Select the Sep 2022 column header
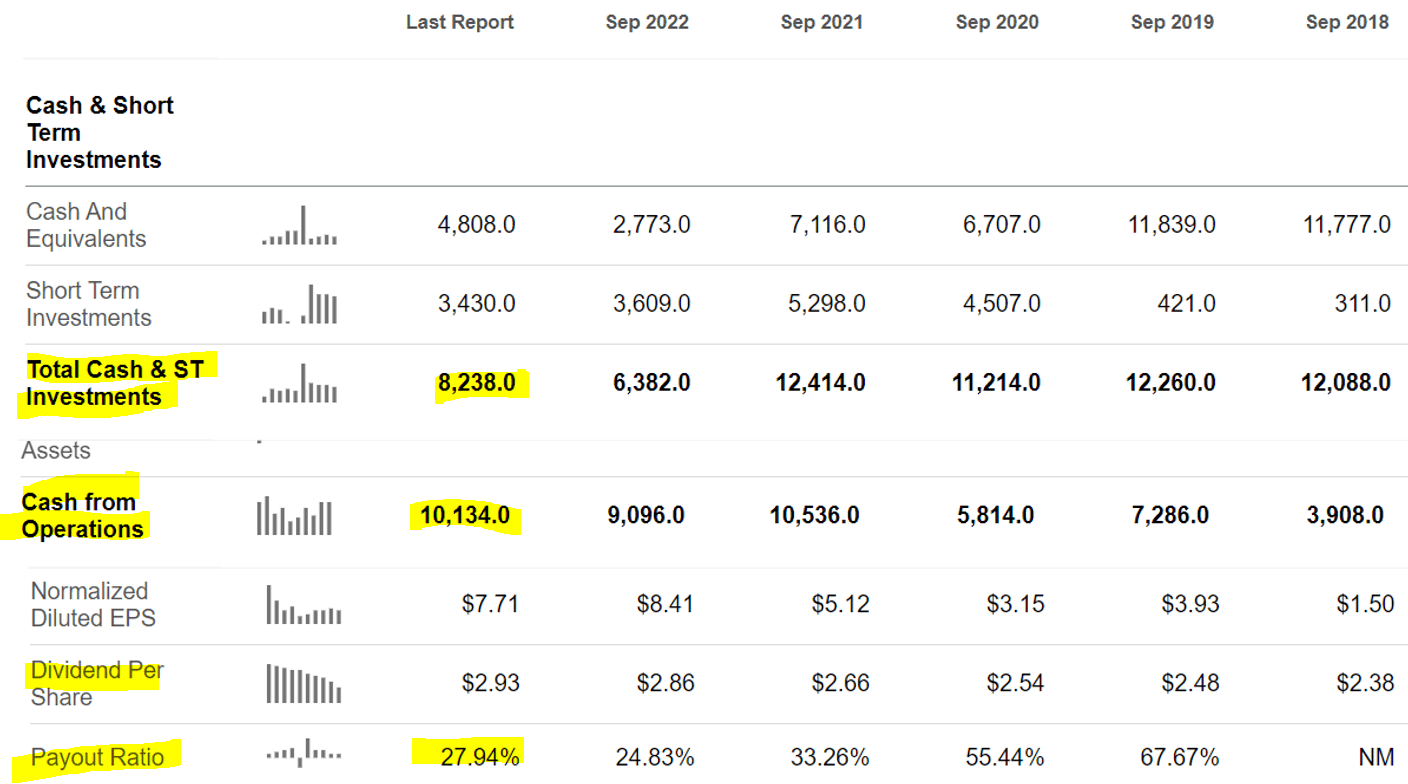Image resolution: width=1408 pixels, height=784 pixels. (x=647, y=21)
